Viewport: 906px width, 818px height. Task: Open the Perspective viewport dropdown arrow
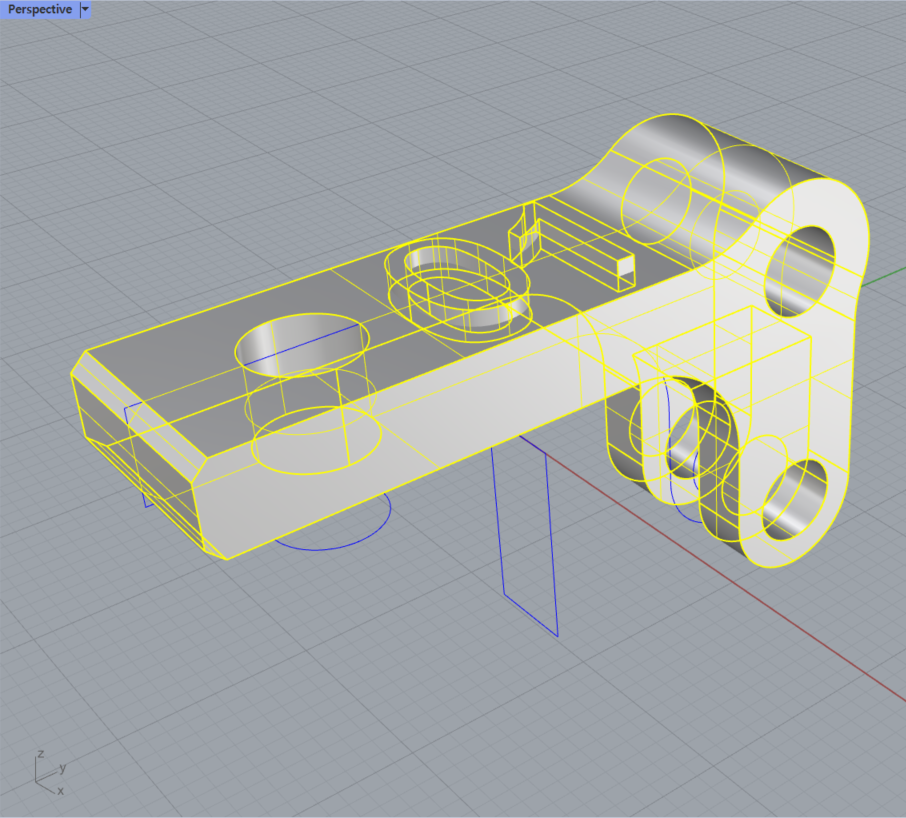[x=85, y=9]
